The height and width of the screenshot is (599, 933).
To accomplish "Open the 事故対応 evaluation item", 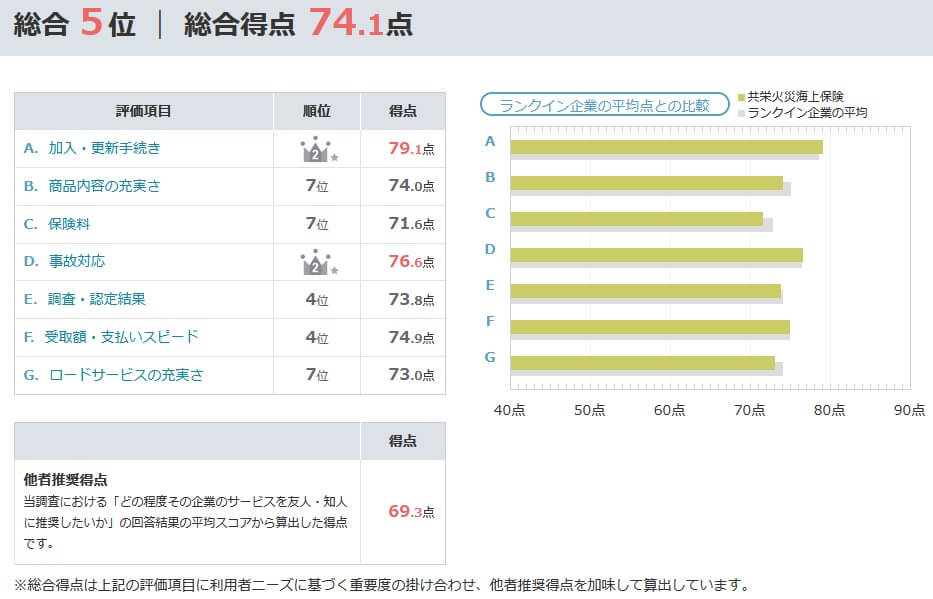I will point(76,261).
